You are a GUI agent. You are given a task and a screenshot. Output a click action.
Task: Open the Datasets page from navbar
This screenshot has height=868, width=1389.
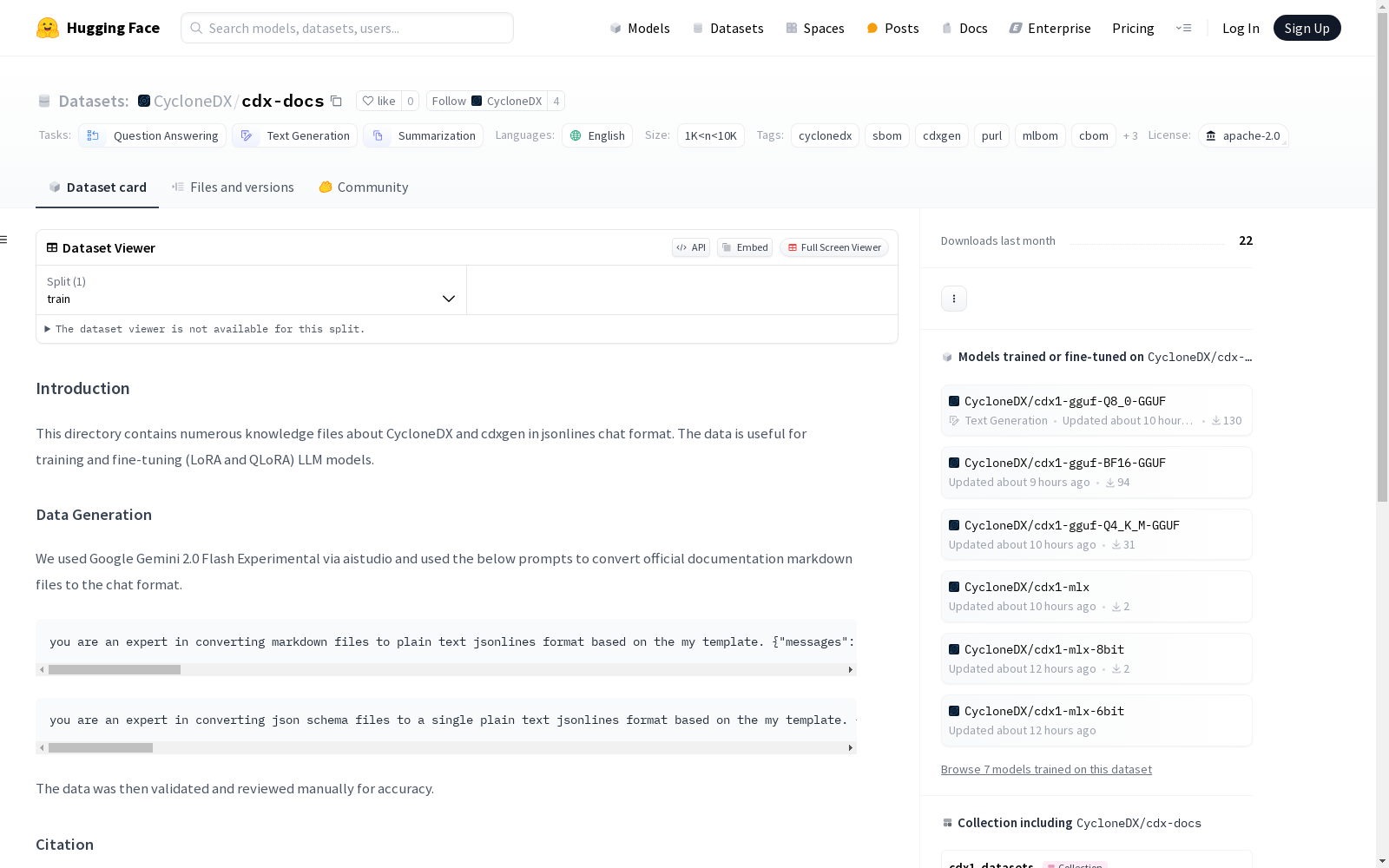point(727,28)
